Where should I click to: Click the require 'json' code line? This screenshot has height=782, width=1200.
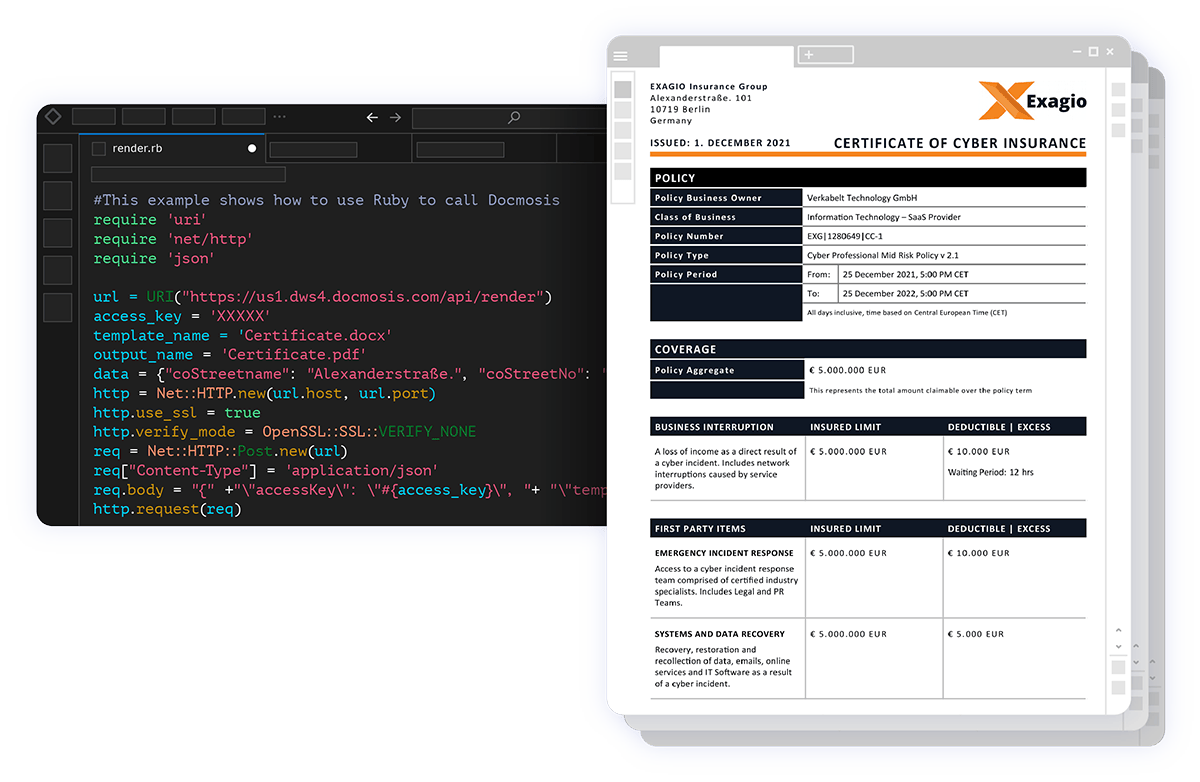point(154,258)
